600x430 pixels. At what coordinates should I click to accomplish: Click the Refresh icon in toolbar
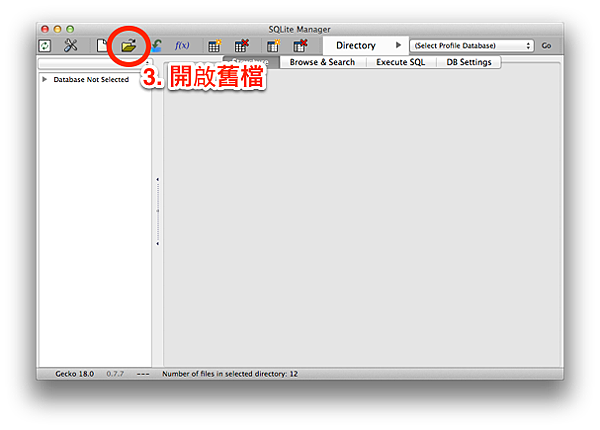coord(45,46)
